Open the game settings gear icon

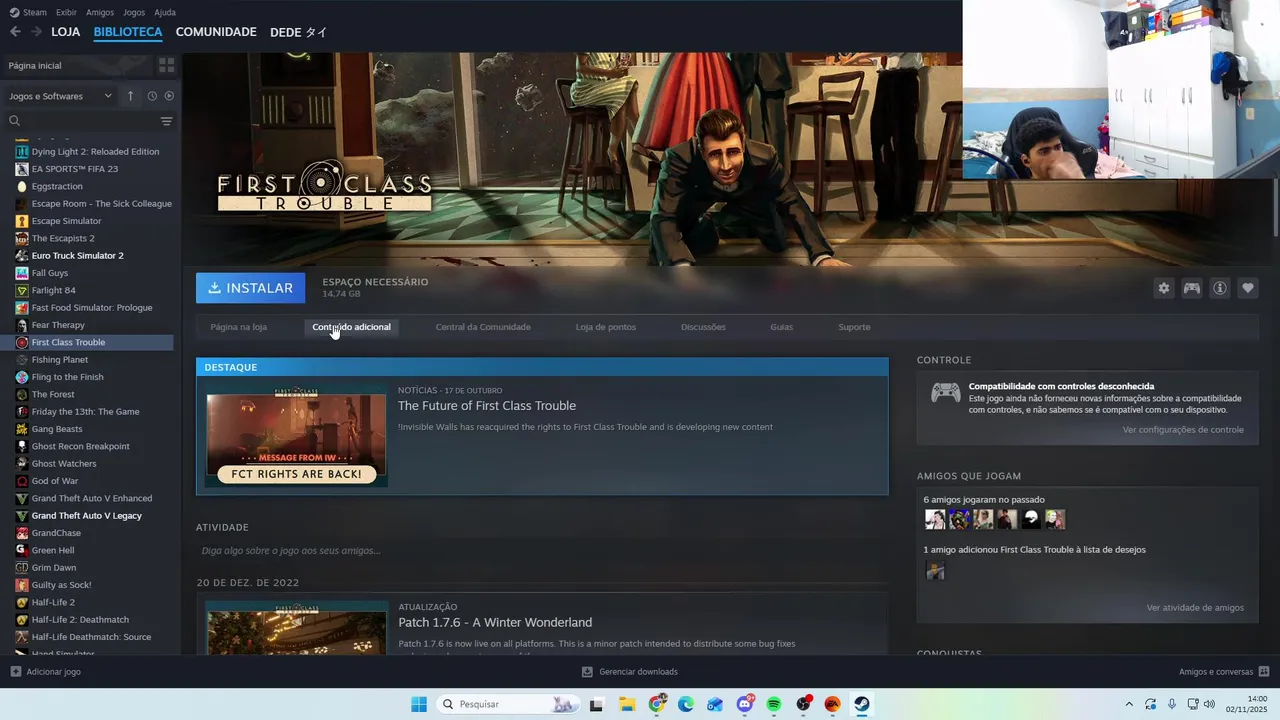click(1163, 288)
